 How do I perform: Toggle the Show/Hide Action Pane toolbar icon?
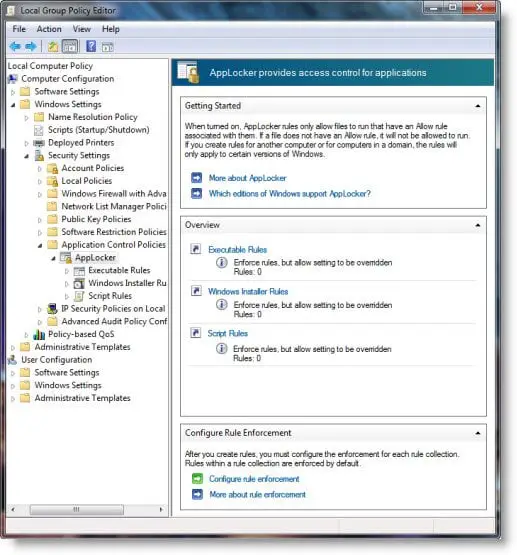pyautogui.click(x=108, y=47)
